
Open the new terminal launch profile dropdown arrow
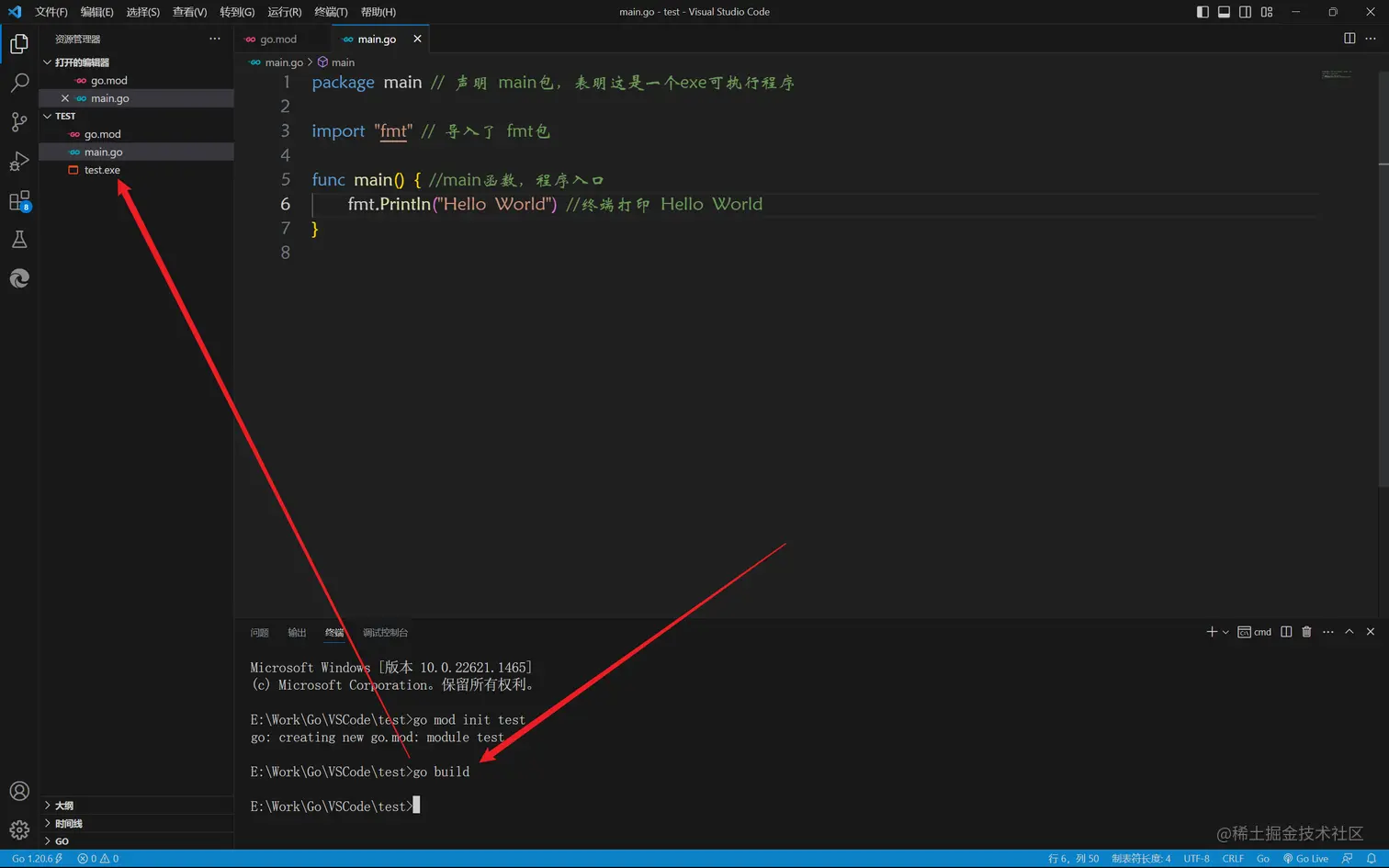click(1225, 632)
